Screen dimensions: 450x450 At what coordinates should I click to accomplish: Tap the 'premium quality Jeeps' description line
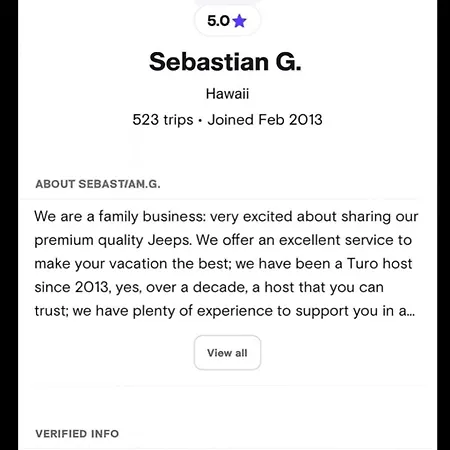(x=223, y=240)
